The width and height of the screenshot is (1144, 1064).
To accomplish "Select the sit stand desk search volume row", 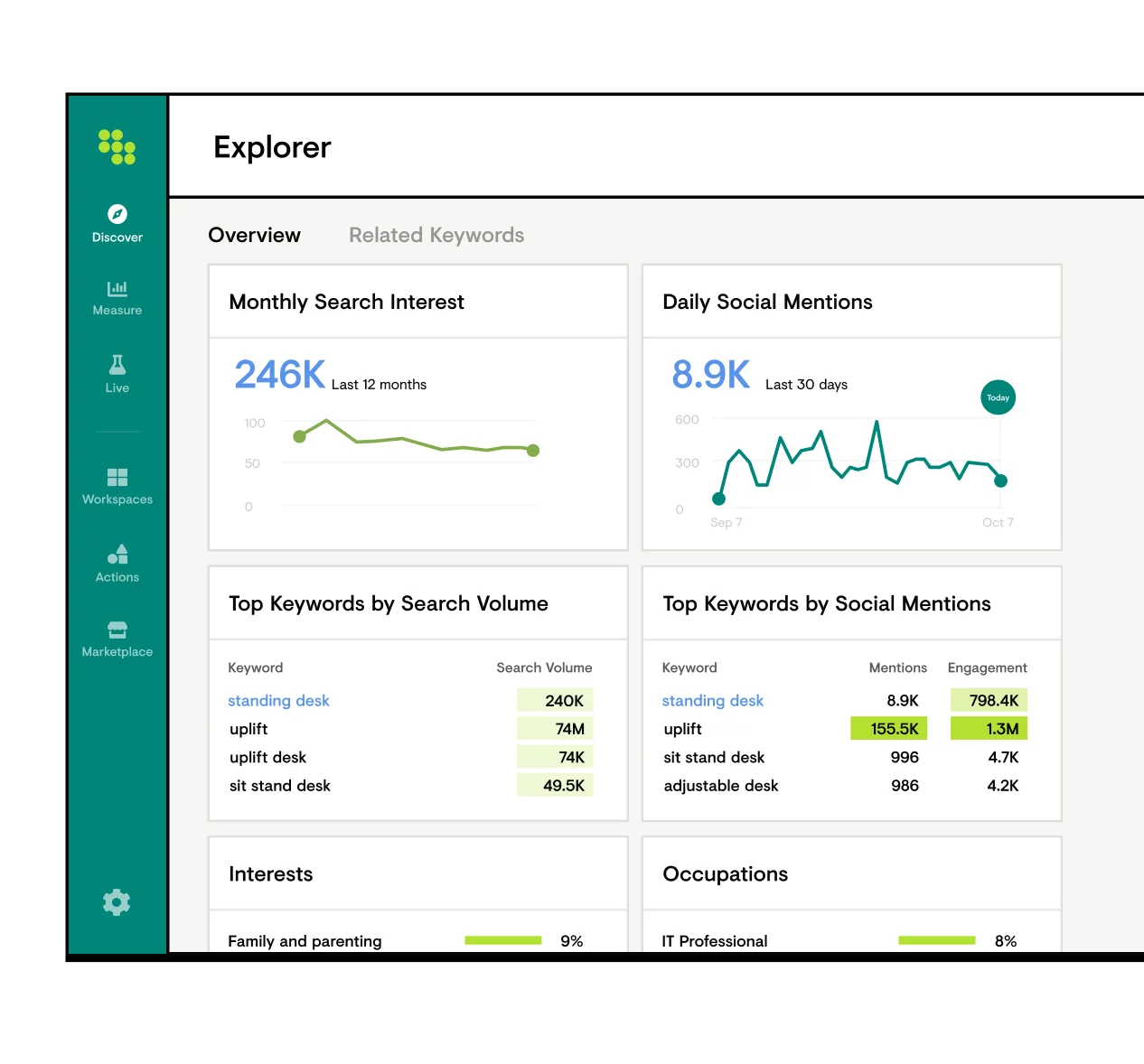I will point(410,786).
